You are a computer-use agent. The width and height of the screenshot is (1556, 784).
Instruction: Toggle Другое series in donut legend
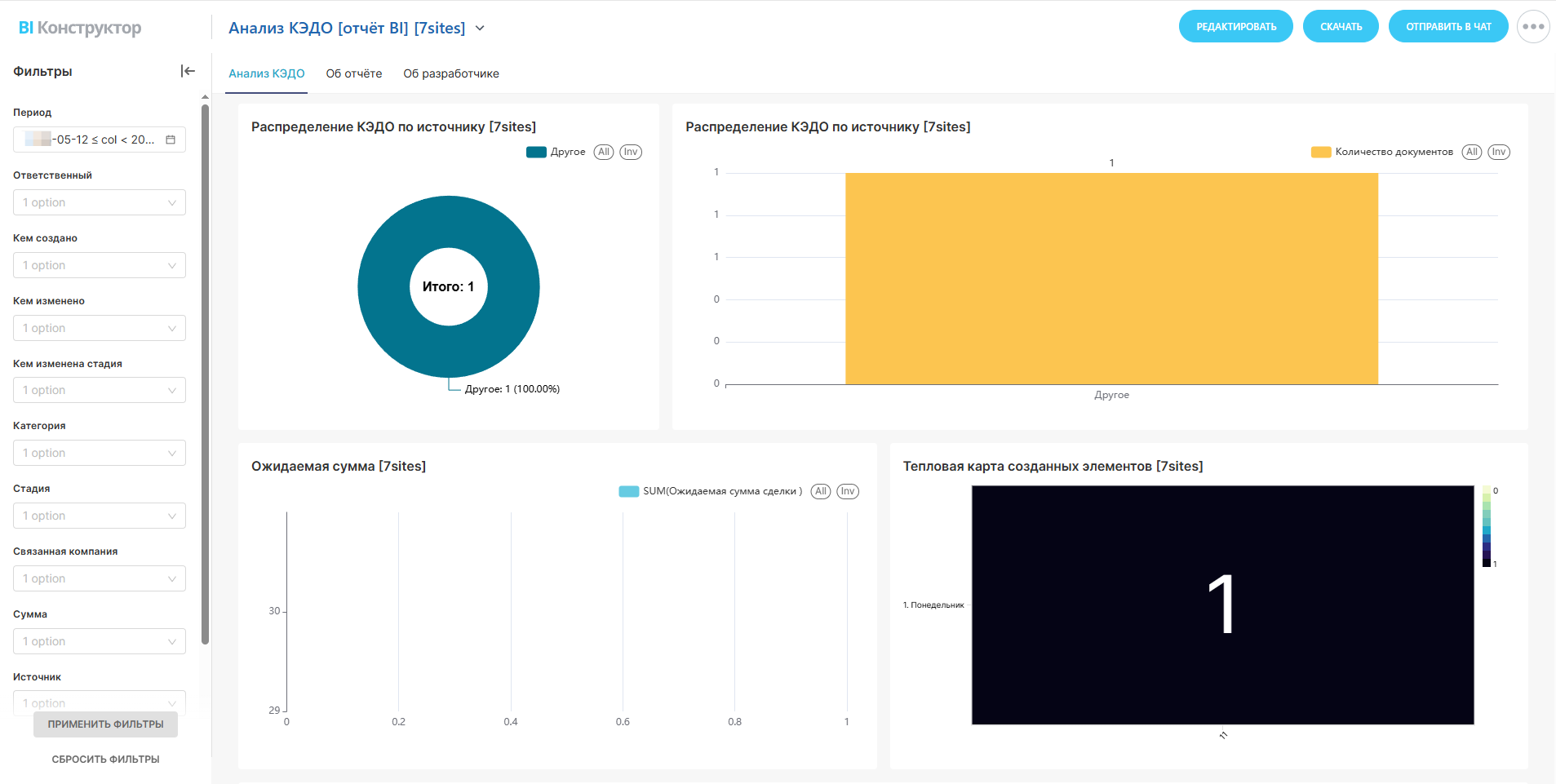click(x=556, y=152)
